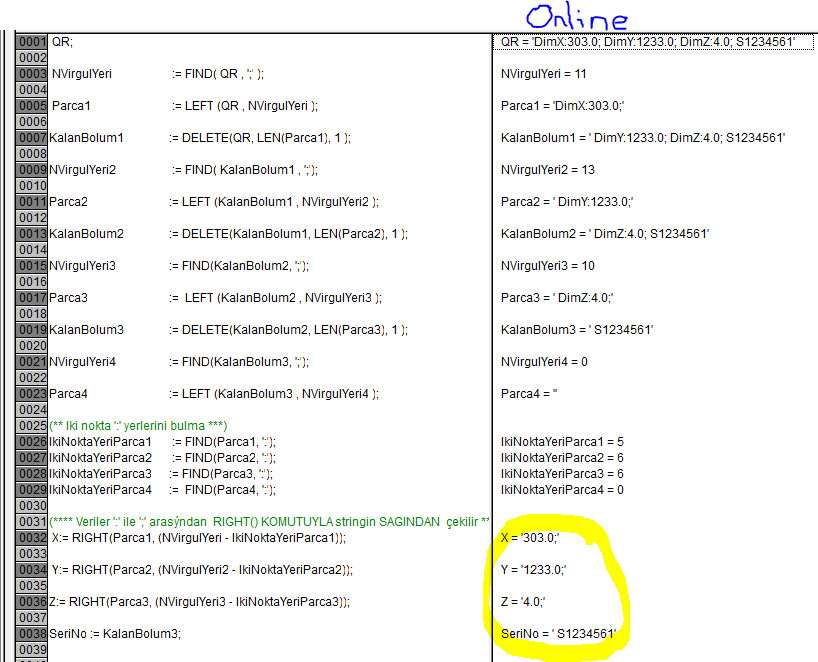The image size is (818, 662).
Task: Select the online value 'NVirgulYeri = 11'
Action: (x=544, y=74)
